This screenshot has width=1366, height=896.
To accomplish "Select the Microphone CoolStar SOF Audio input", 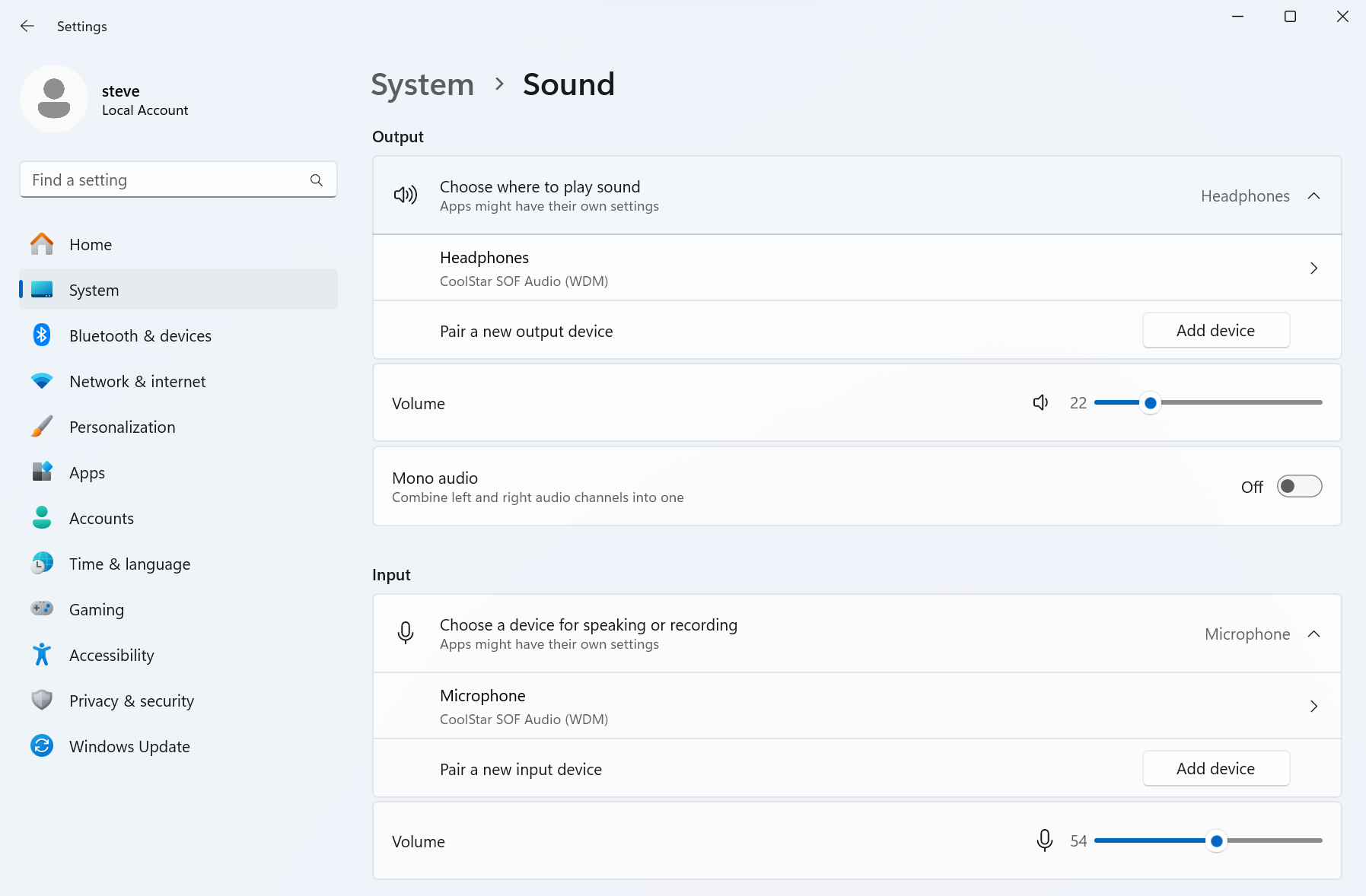I will pyautogui.click(x=857, y=707).
